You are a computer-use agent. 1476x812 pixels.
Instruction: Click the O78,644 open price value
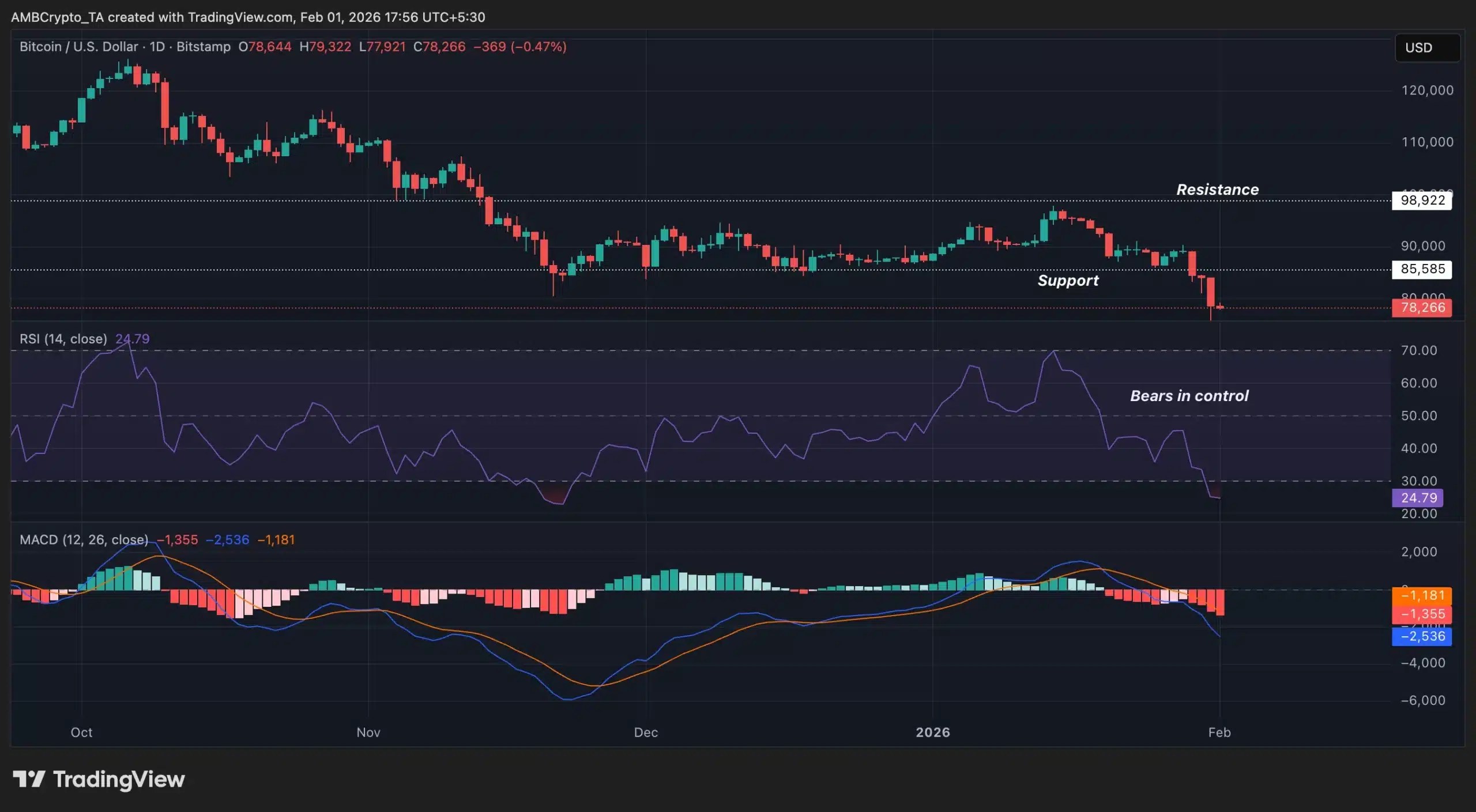265,47
